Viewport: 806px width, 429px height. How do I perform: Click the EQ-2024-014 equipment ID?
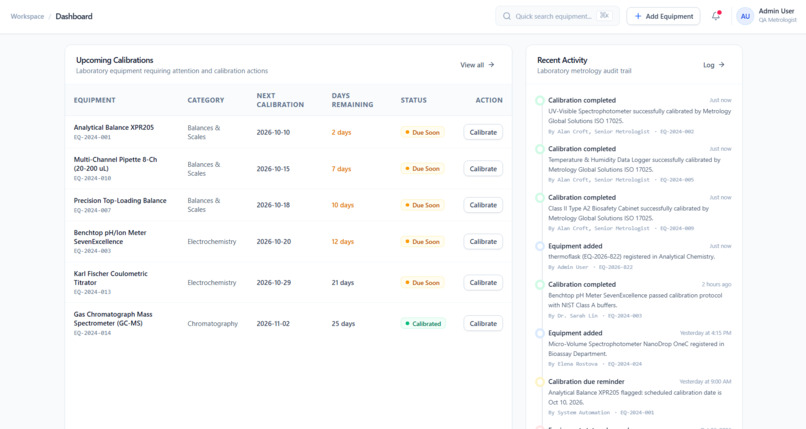point(92,333)
